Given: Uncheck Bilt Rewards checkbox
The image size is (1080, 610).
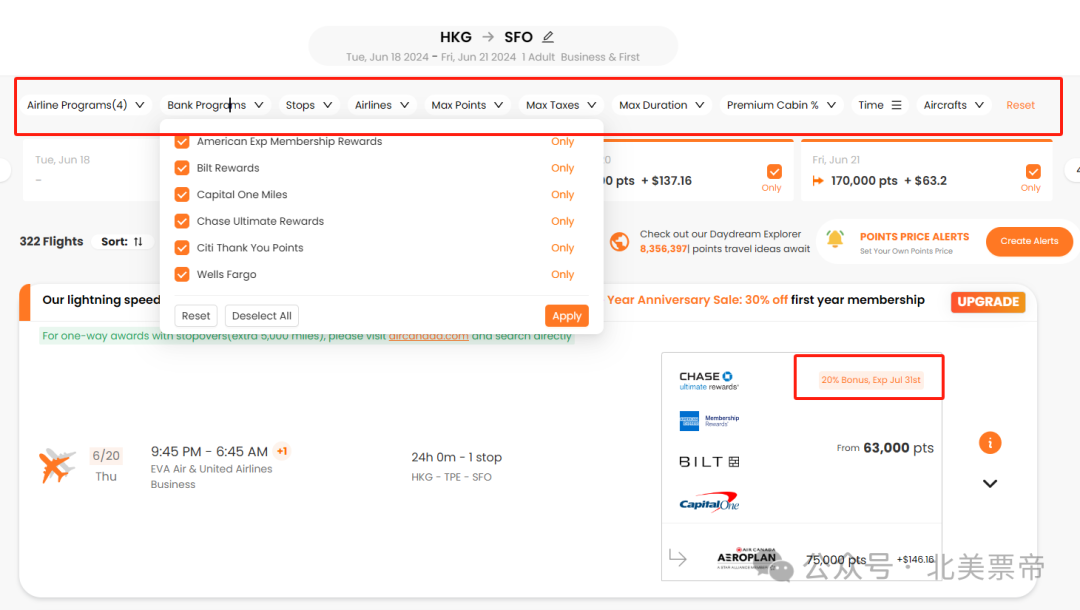Looking at the screenshot, I should pyautogui.click(x=182, y=168).
